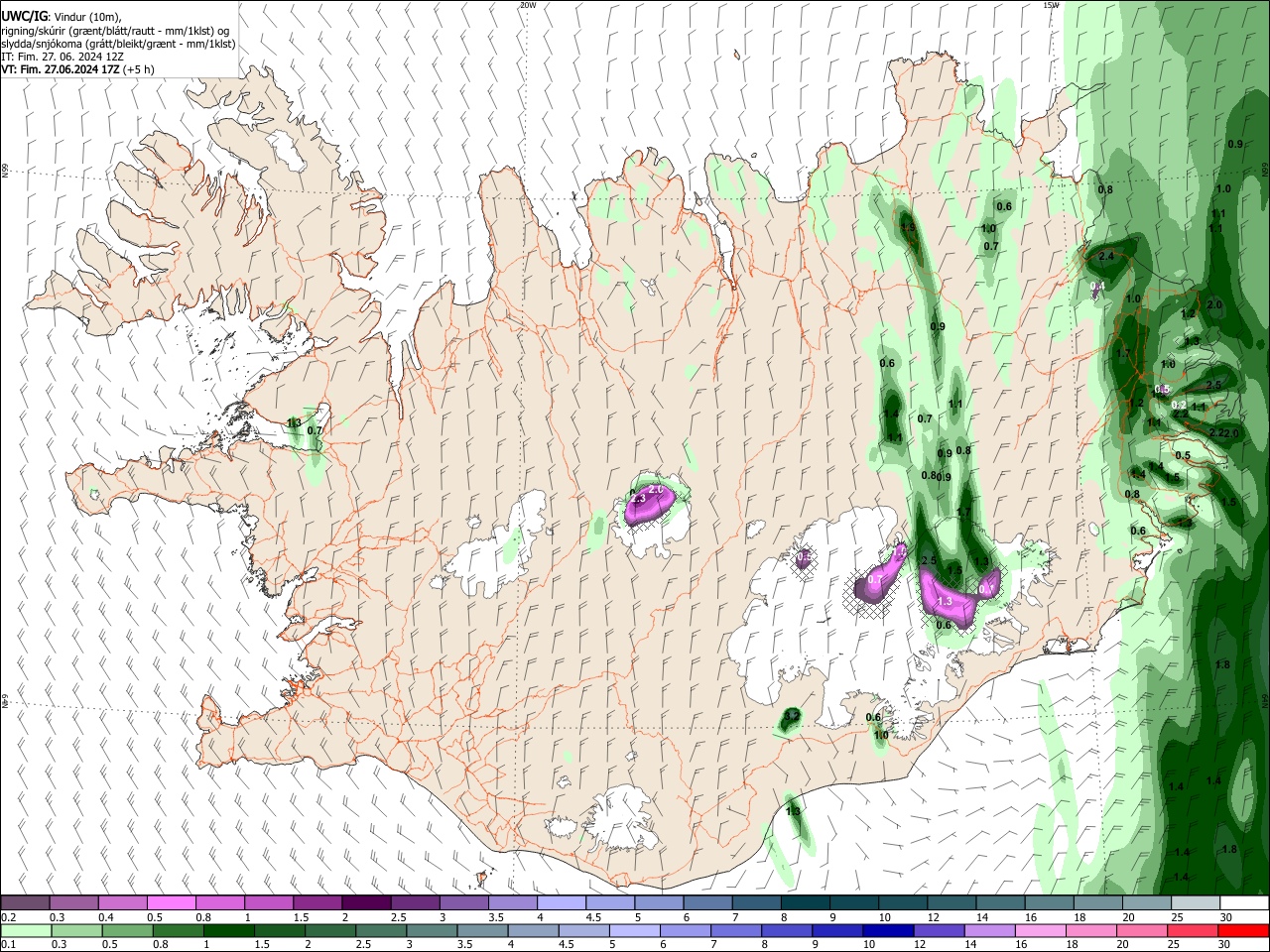1270x952 pixels.
Task: Click the light pink swatch starting at 16 in the bottom legend row
Action: coord(1040,930)
